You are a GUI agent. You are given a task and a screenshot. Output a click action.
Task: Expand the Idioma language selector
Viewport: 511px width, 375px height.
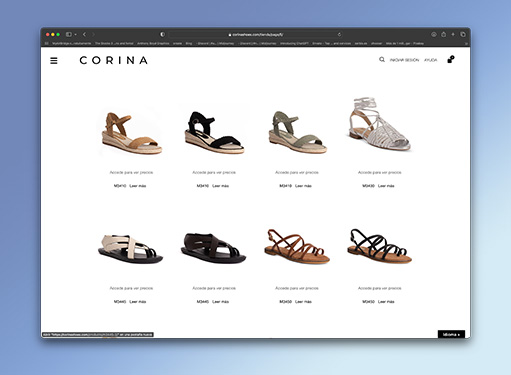click(451, 334)
